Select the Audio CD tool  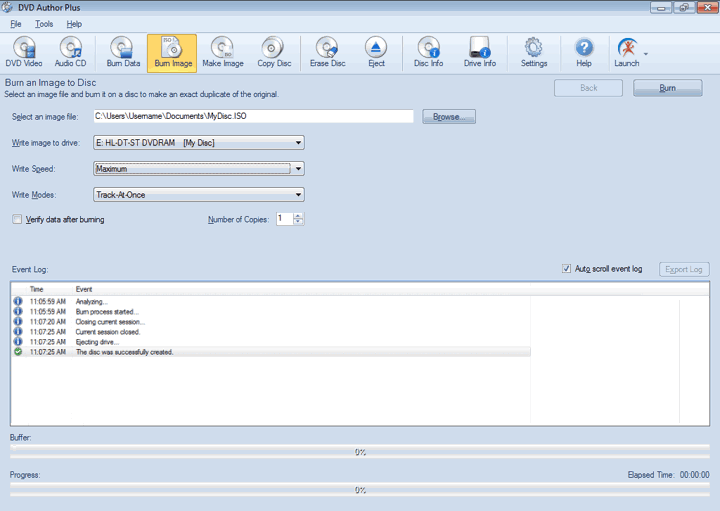[x=70, y=52]
